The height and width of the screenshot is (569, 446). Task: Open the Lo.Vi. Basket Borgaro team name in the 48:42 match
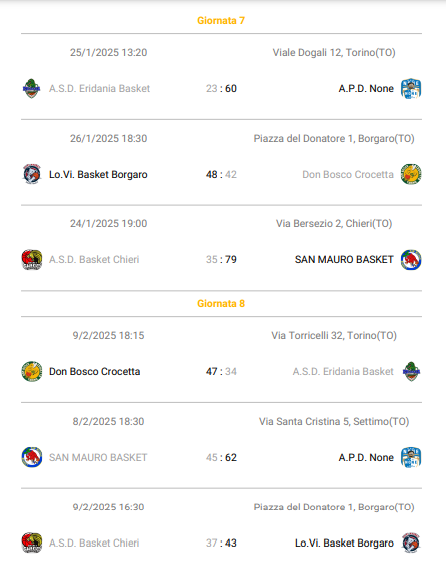click(x=98, y=175)
